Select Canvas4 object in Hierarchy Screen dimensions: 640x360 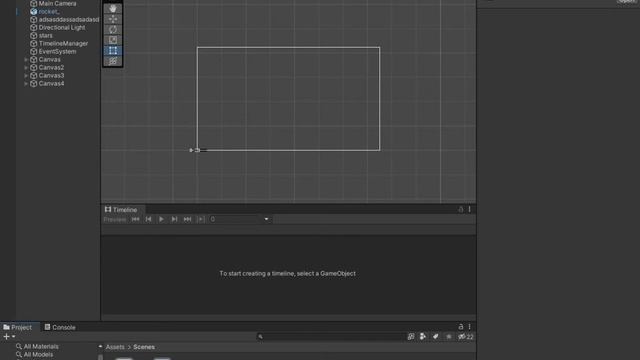point(51,84)
